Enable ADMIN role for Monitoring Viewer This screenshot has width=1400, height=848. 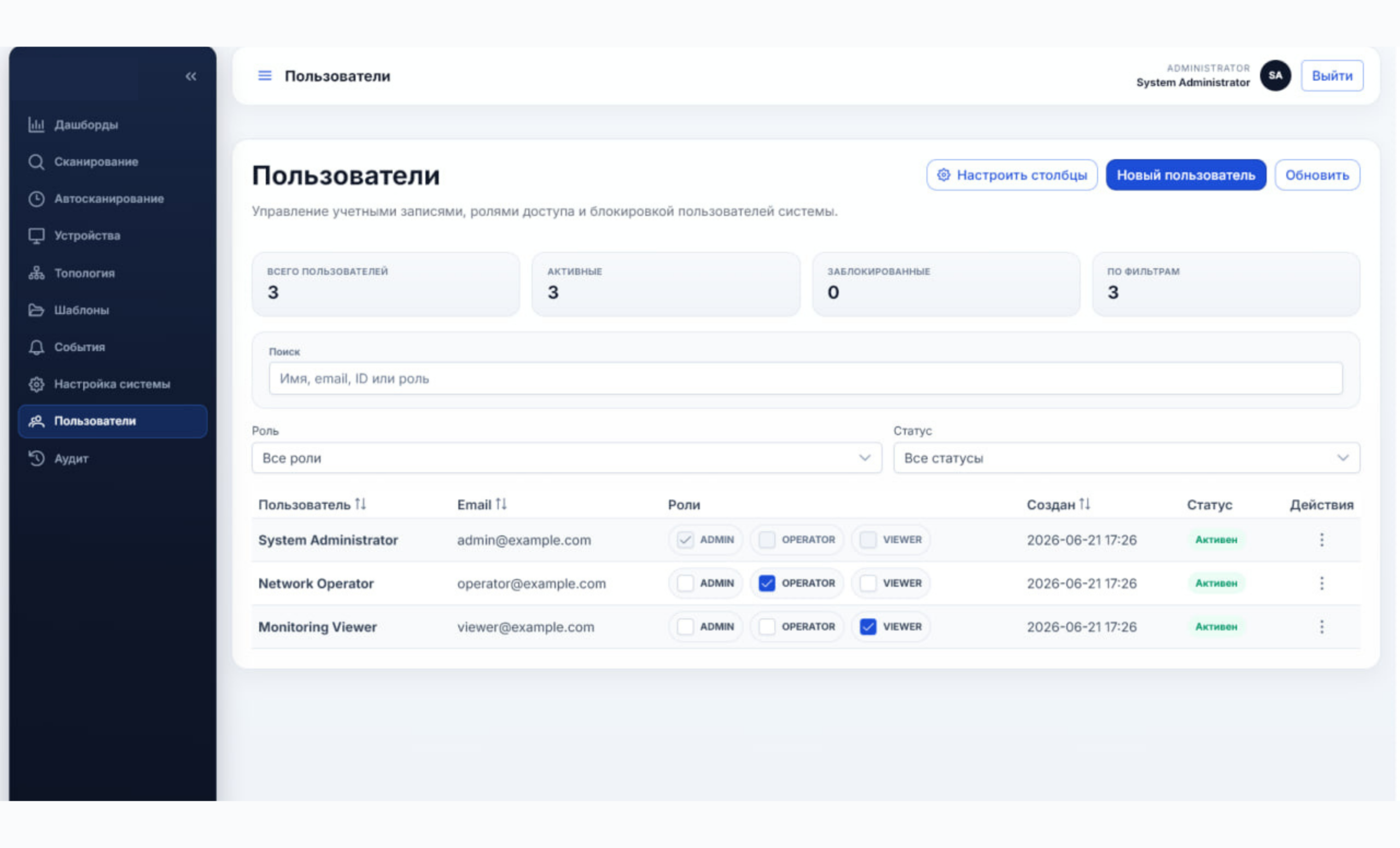[685, 627]
